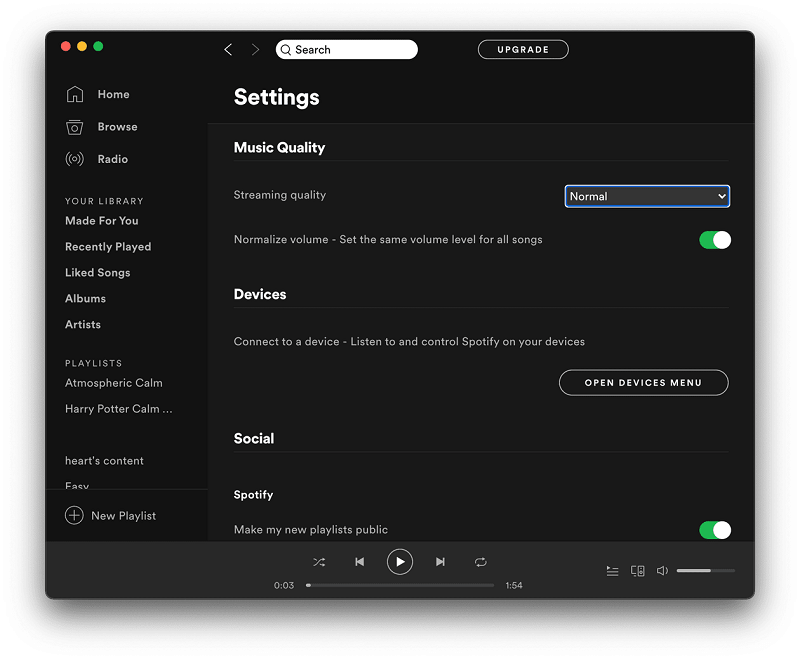This screenshot has height=659, width=800.
Task: Select the Liked Songs library item
Action: pyautogui.click(x=97, y=272)
